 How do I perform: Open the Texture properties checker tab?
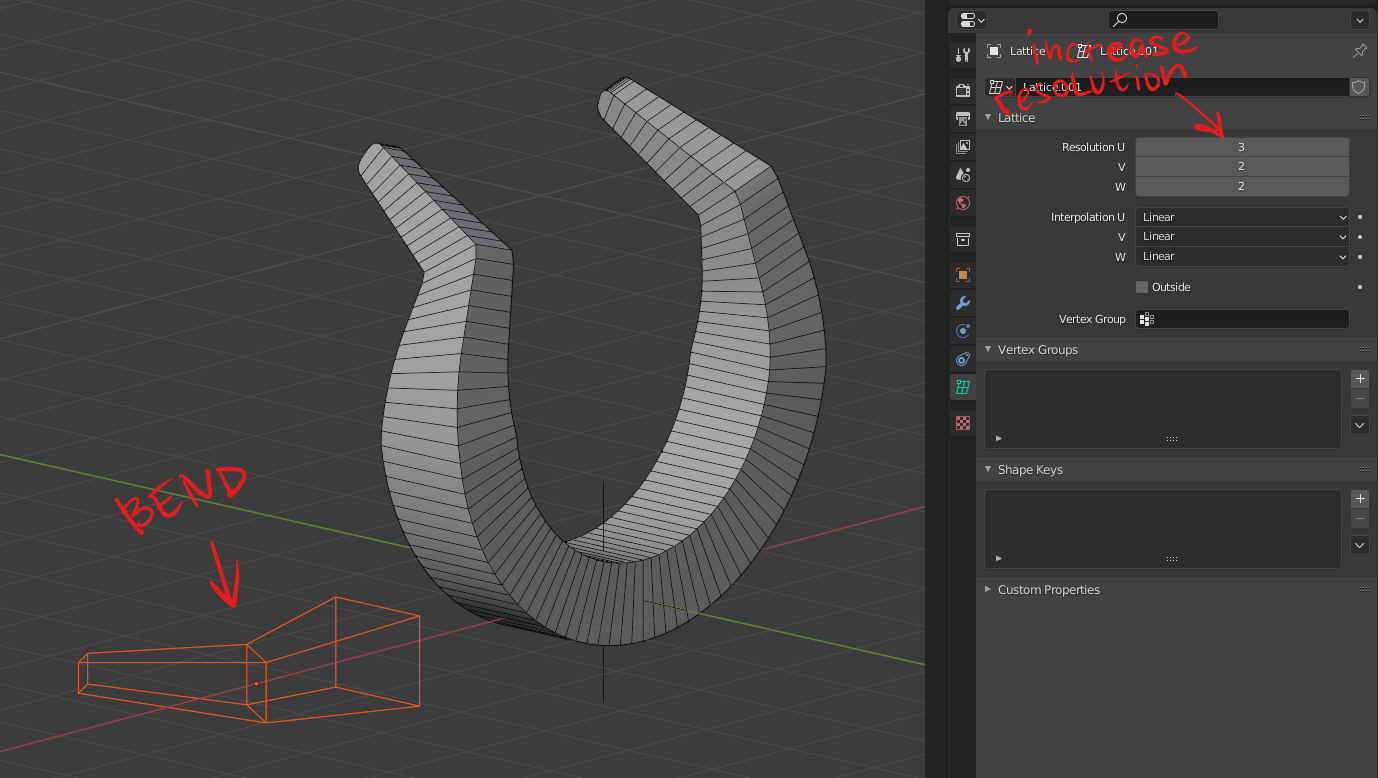pyautogui.click(x=963, y=423)
